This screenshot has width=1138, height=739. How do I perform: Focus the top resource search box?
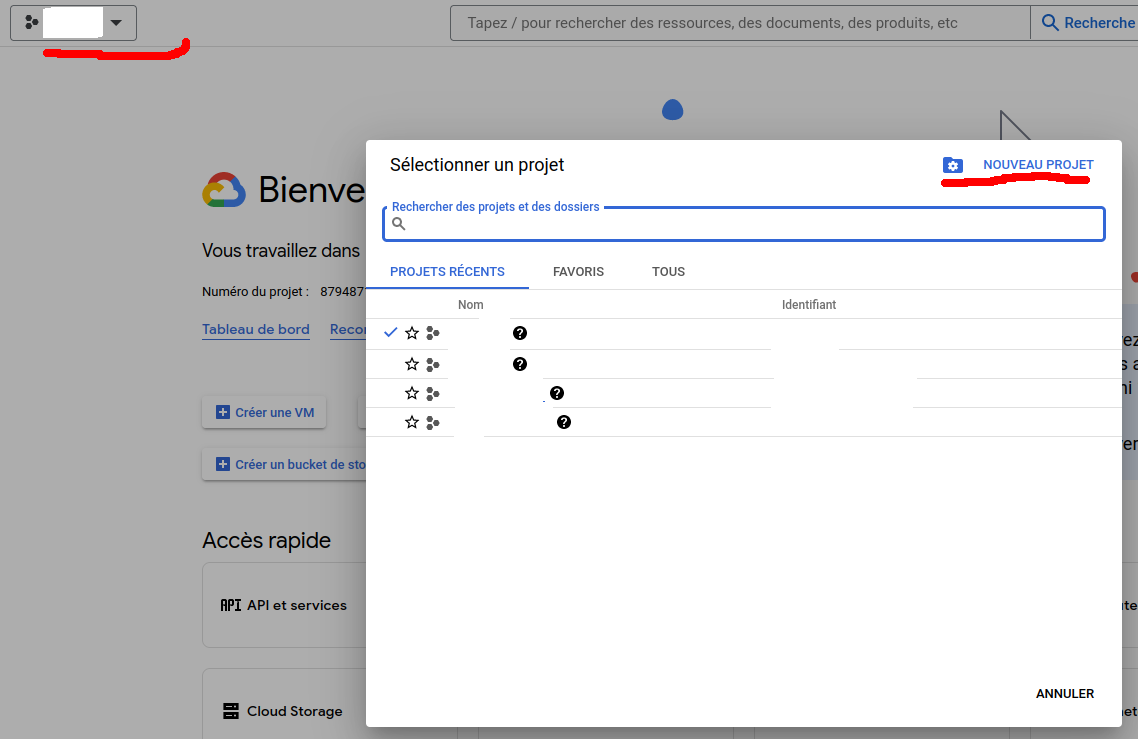click(740, 23)
